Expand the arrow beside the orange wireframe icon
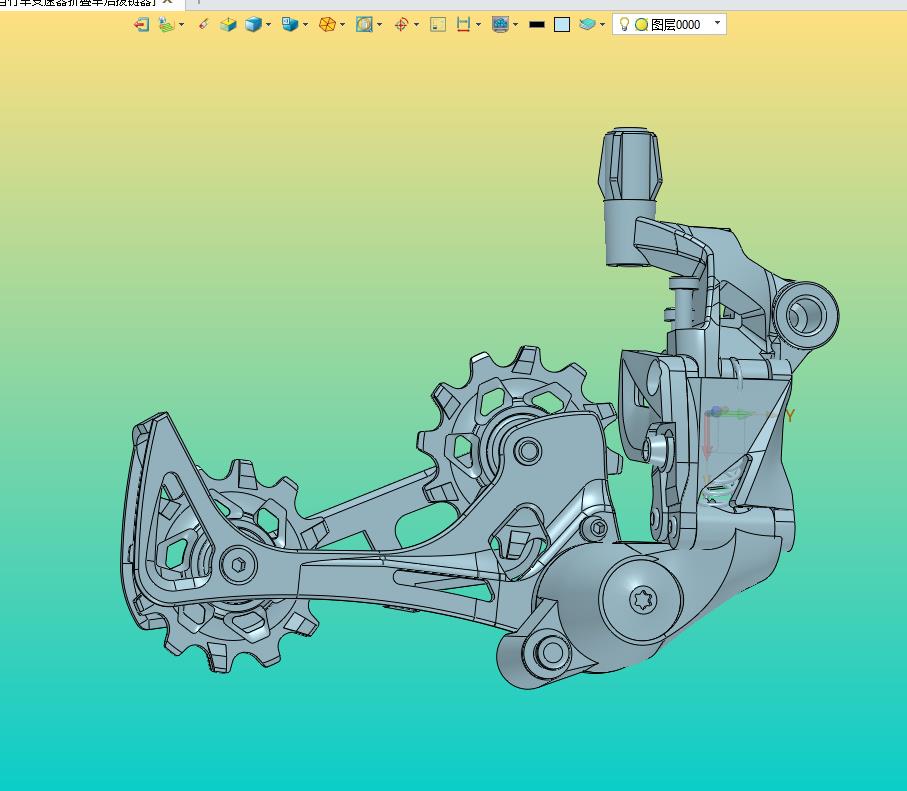 [343, 25]
